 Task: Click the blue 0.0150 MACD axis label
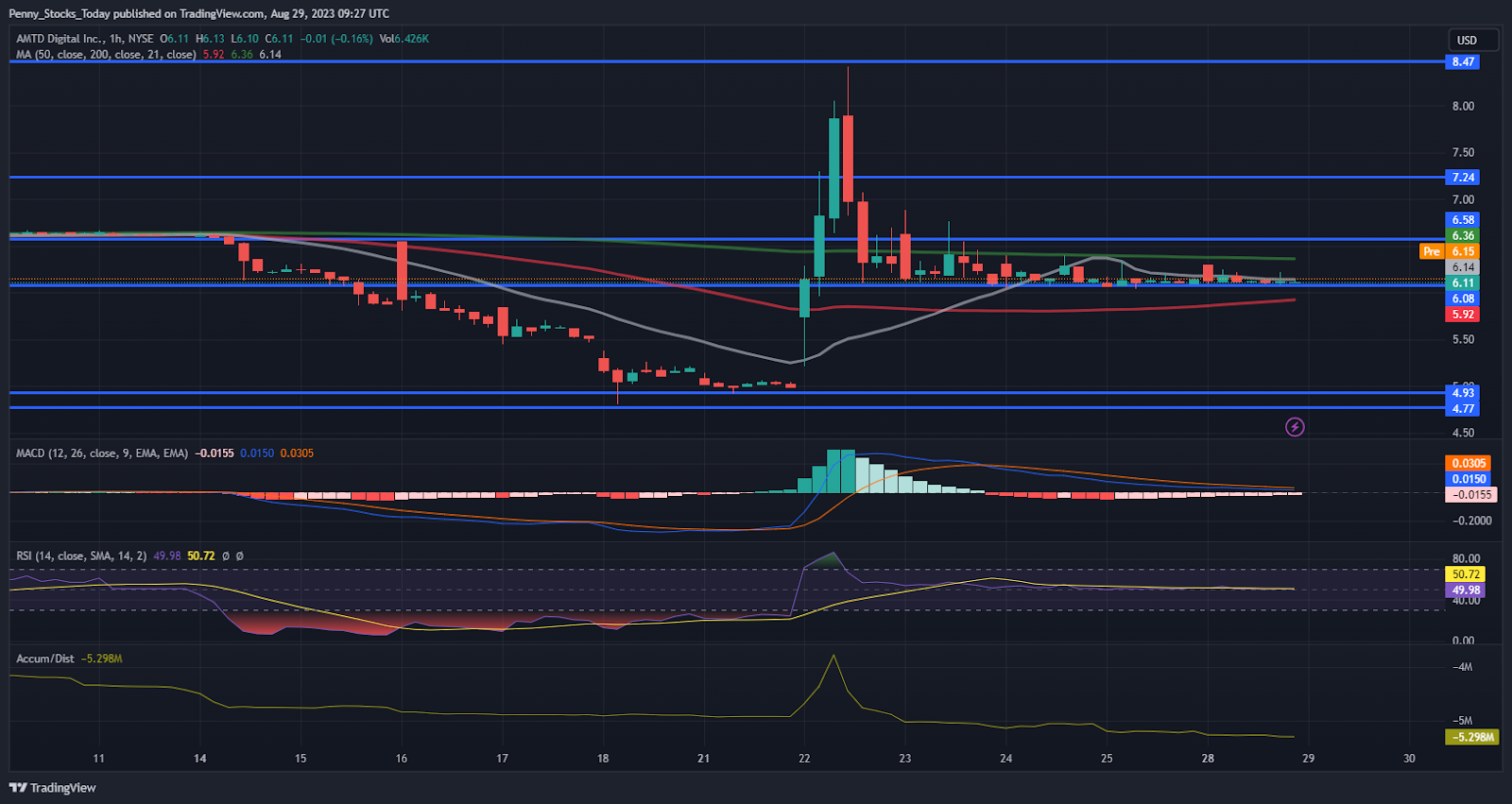pyautogui.click(x=1469, y=479)
